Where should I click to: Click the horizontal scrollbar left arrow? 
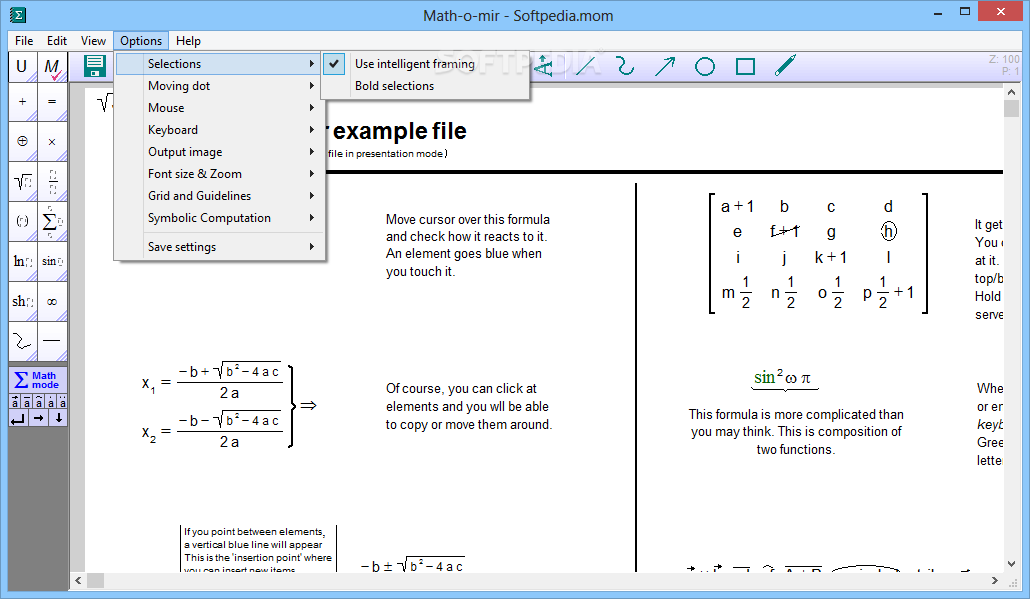tap(78, 581)
